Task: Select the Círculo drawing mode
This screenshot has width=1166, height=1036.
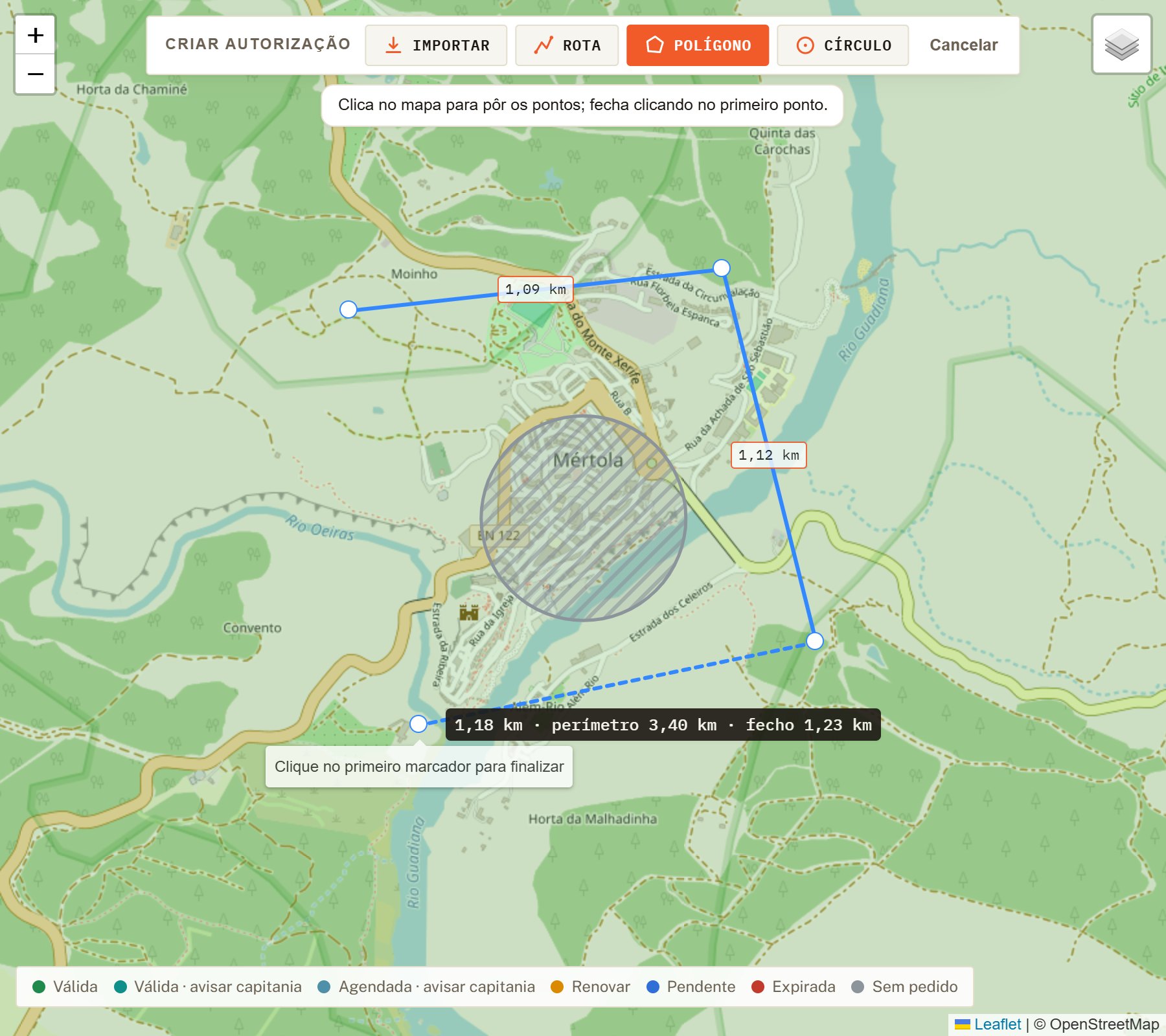Action: tap(843, 45)
